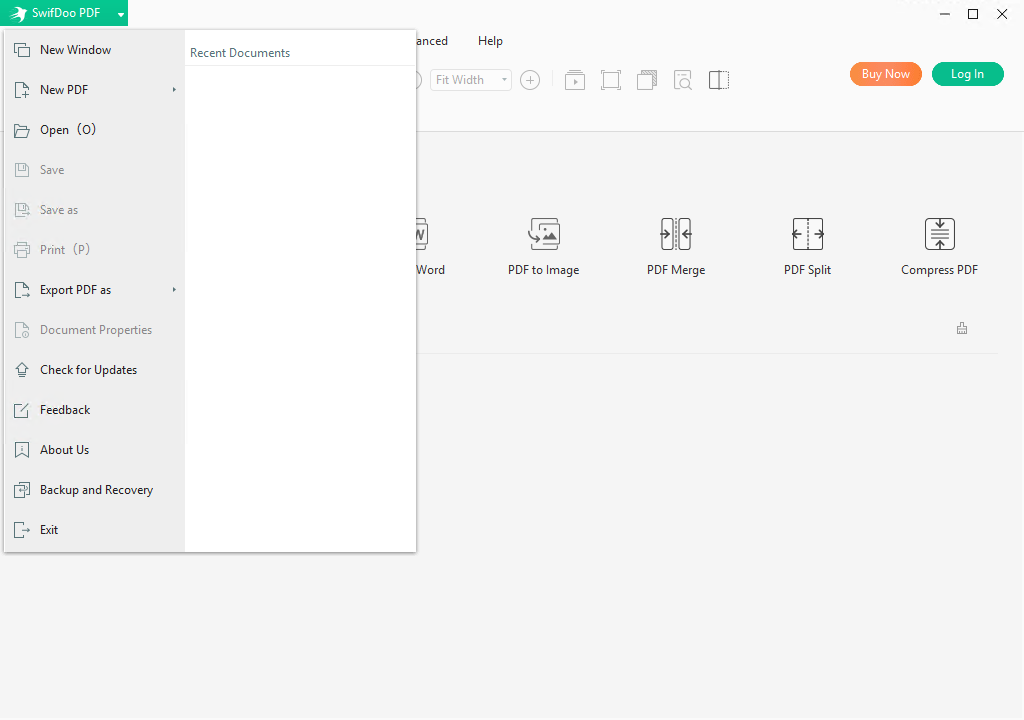Minimize the SwifDoo PDF window
Viewport: 1024px width, 720px height.
(944, 14)
